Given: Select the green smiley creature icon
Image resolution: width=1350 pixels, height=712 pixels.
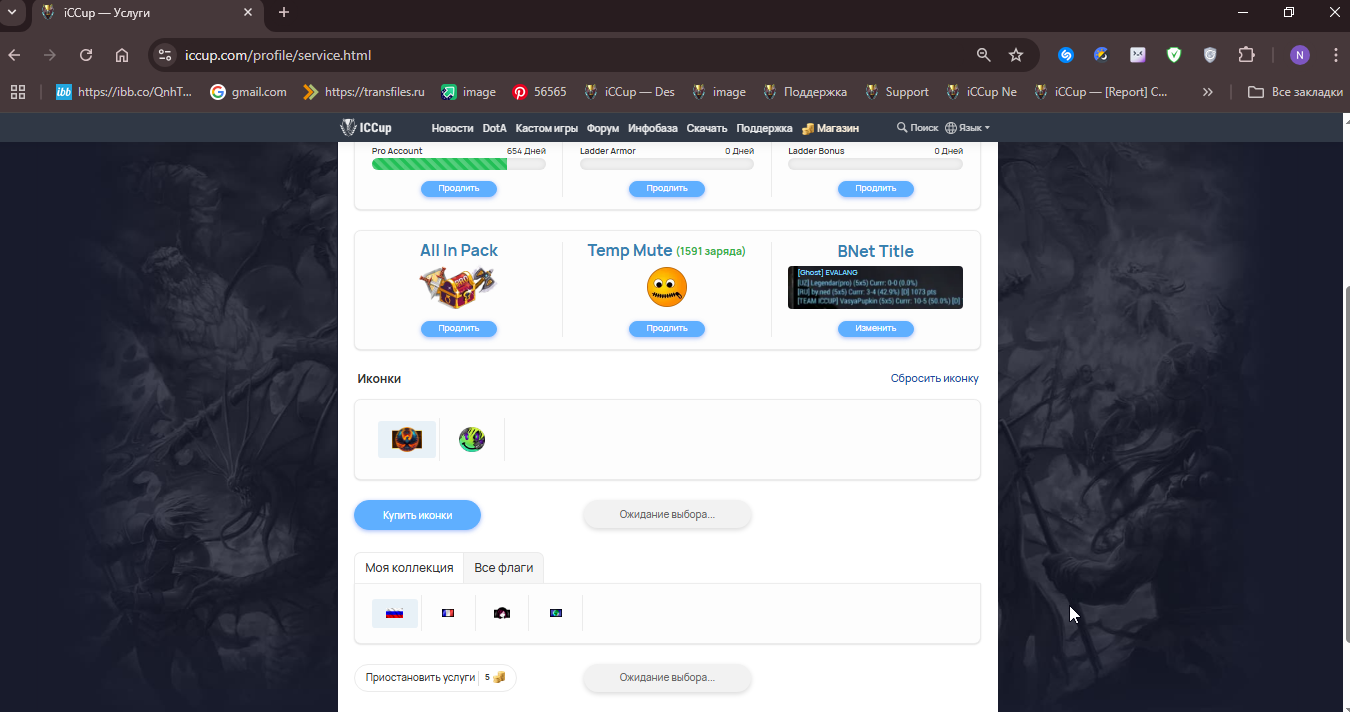Looking at the screenshot, I should tap(472, 439).
